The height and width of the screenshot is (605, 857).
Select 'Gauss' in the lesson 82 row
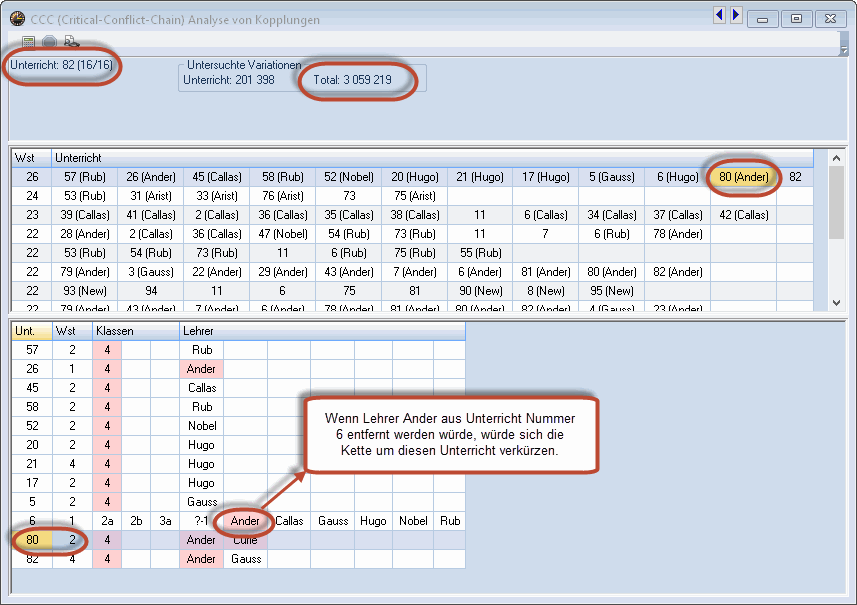click(246, 559)
